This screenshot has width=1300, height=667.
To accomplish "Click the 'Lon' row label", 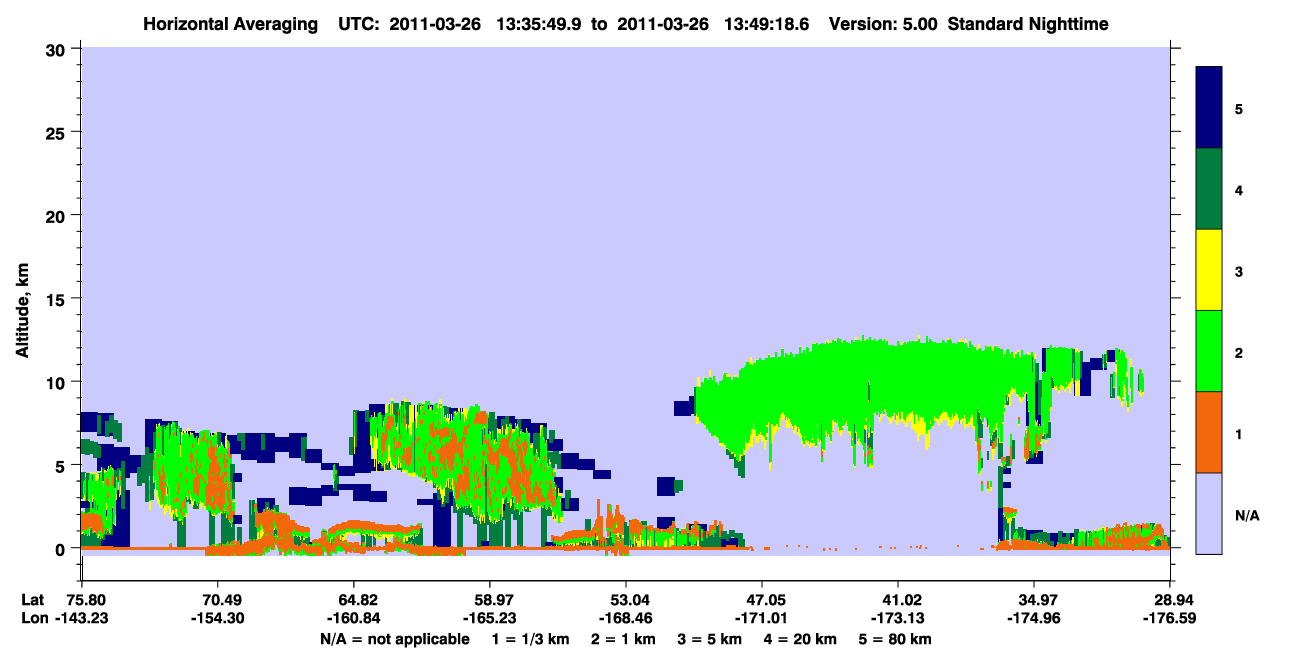I will coord(33,618).
